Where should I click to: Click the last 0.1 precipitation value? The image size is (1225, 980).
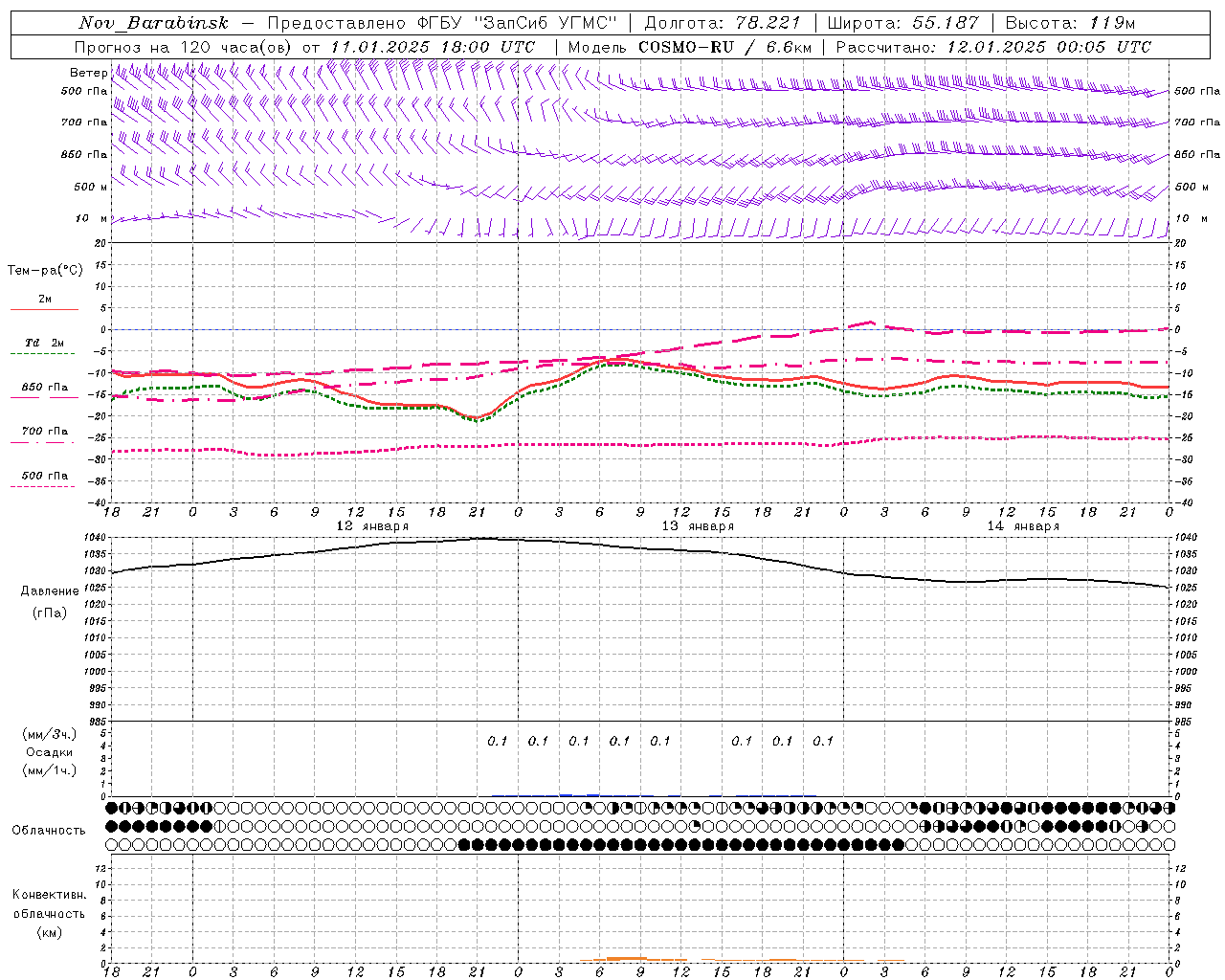tap(823, 741)
